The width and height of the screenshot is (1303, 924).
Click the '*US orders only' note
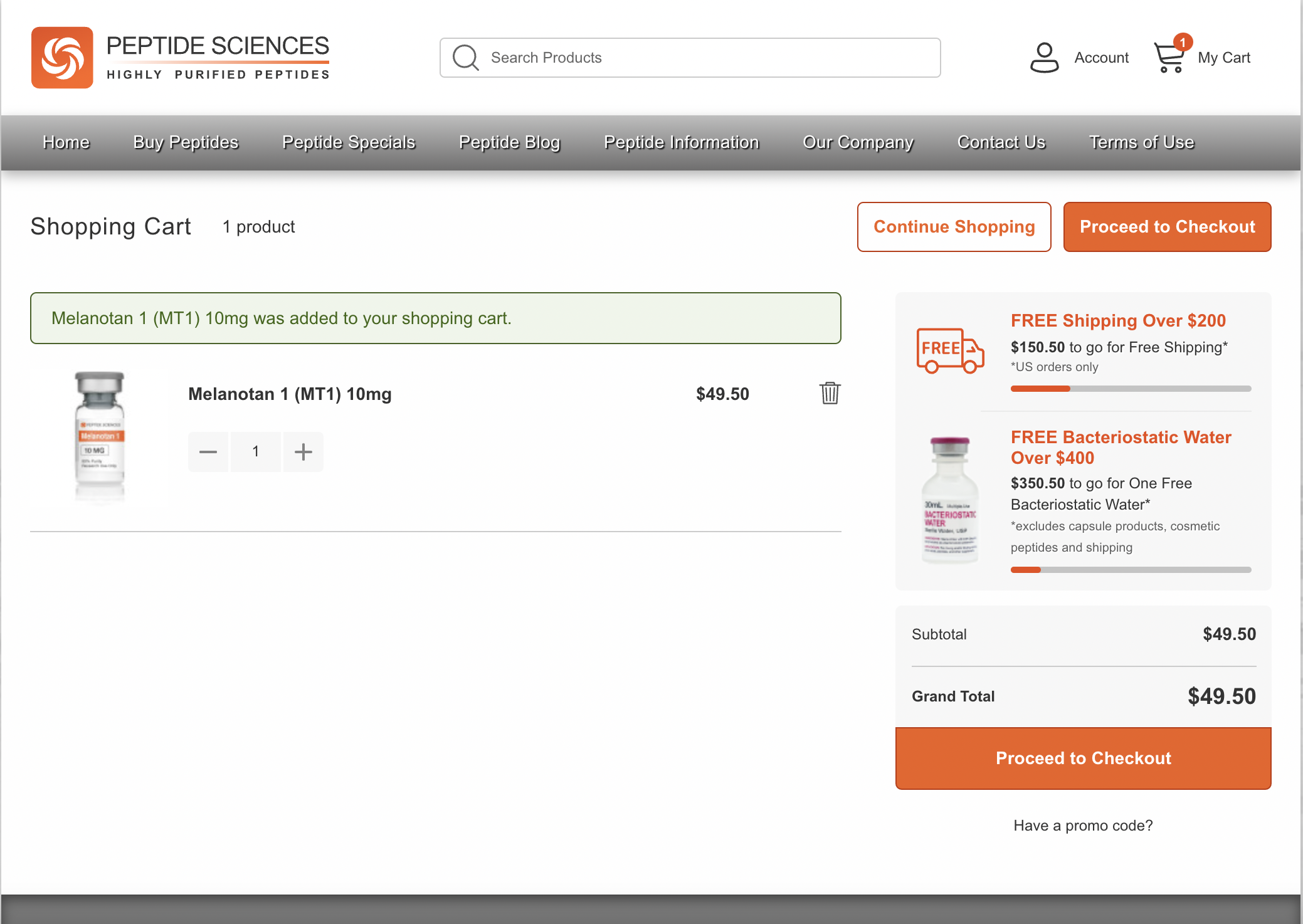tap(1055, 367)
